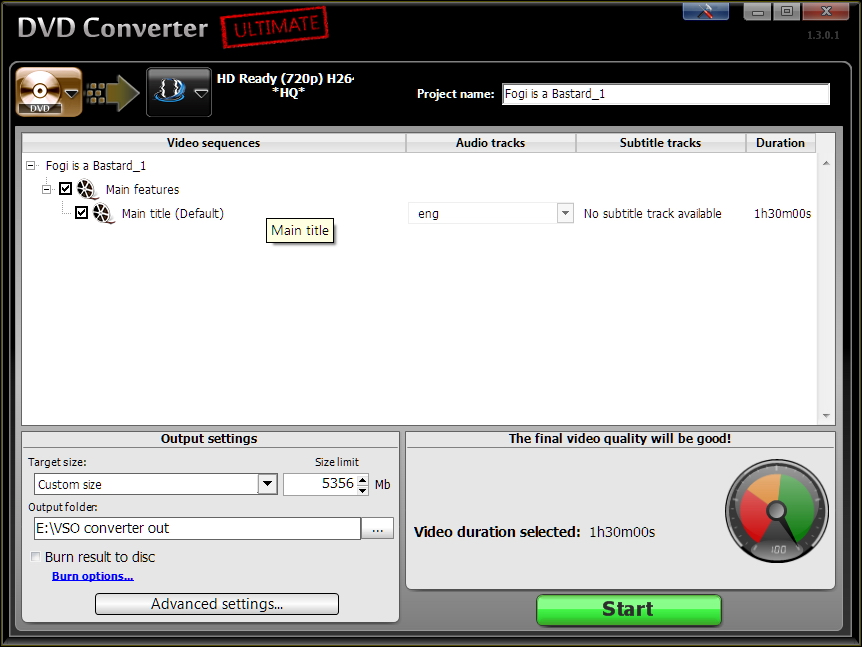Collapse the Main features tree node
This screenshot has height=647, width=862.
(47, 190)
